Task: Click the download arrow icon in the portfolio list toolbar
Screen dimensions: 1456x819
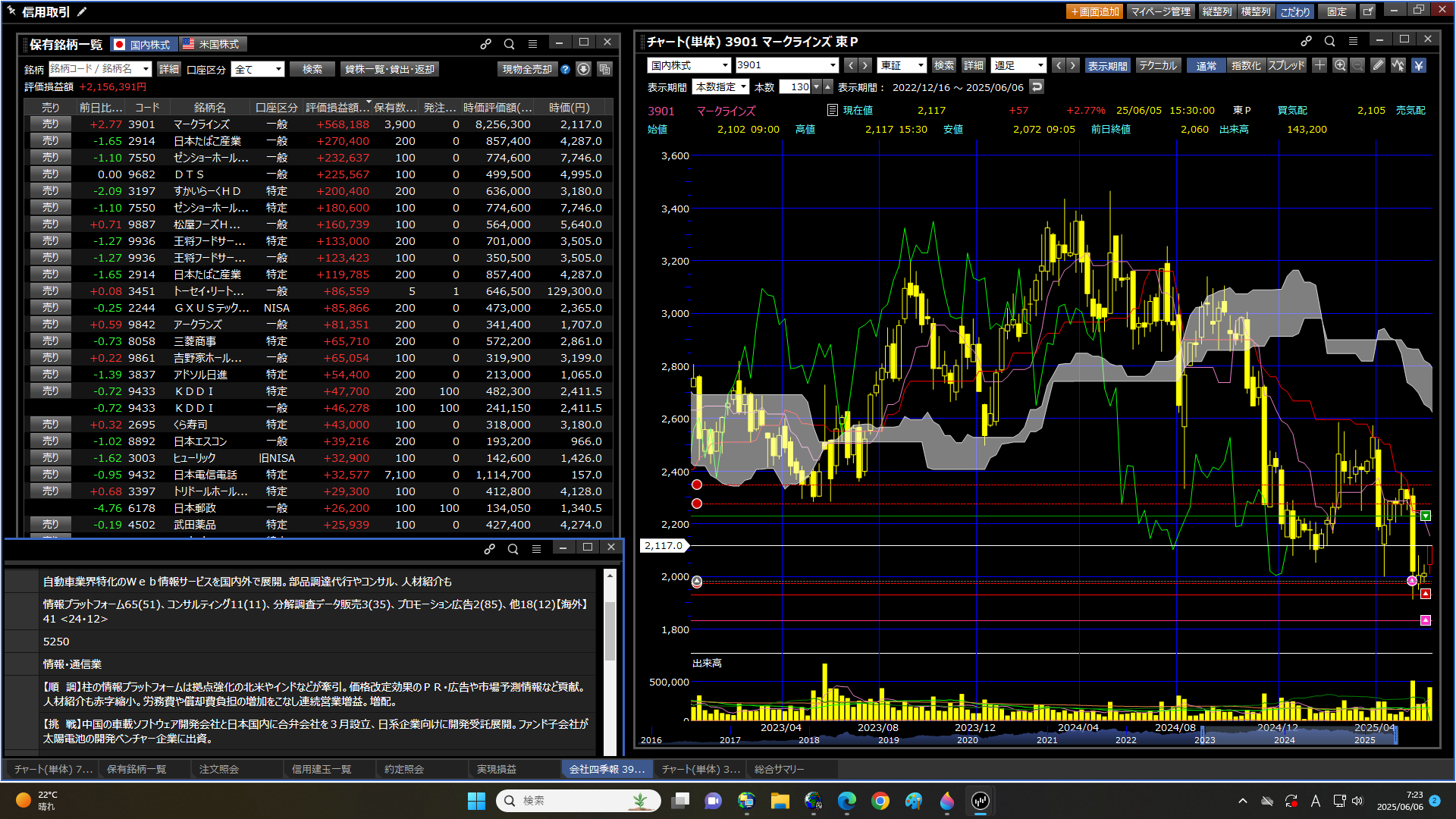Action: (583, 69)
